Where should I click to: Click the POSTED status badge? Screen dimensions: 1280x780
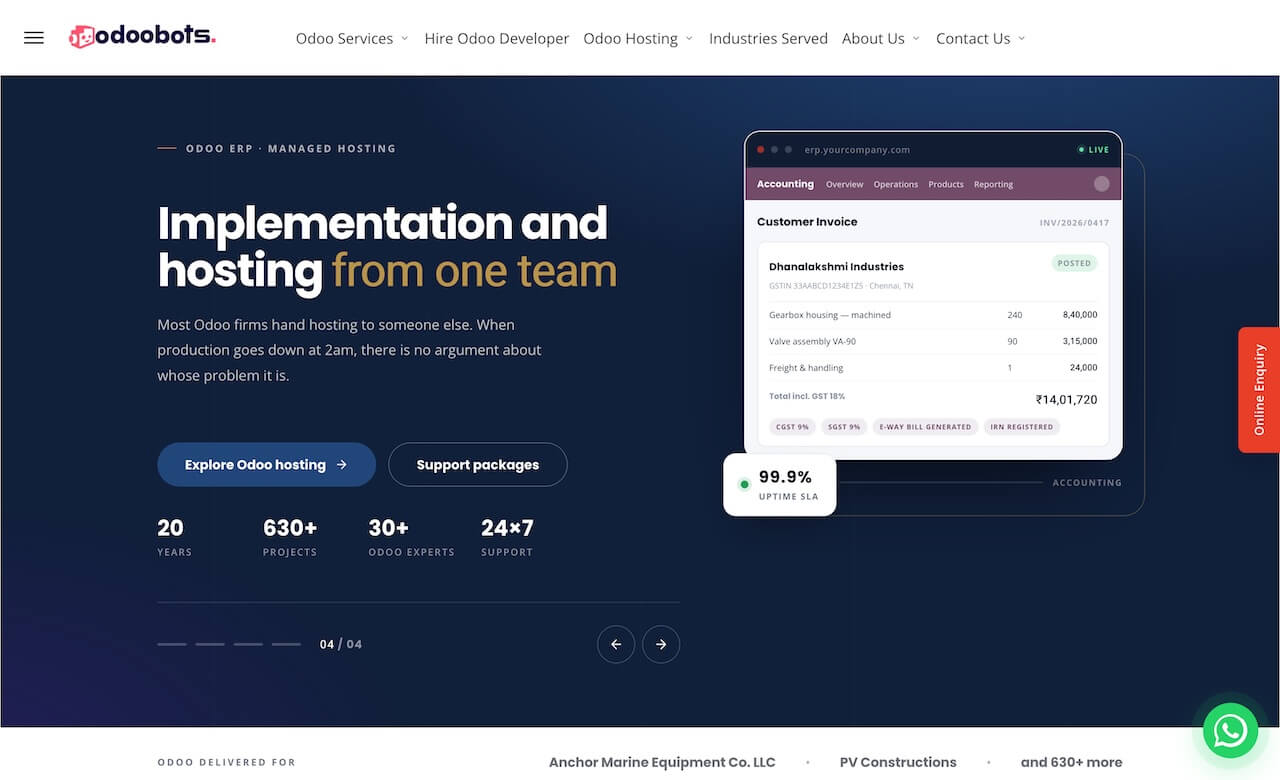(1074, 263)
